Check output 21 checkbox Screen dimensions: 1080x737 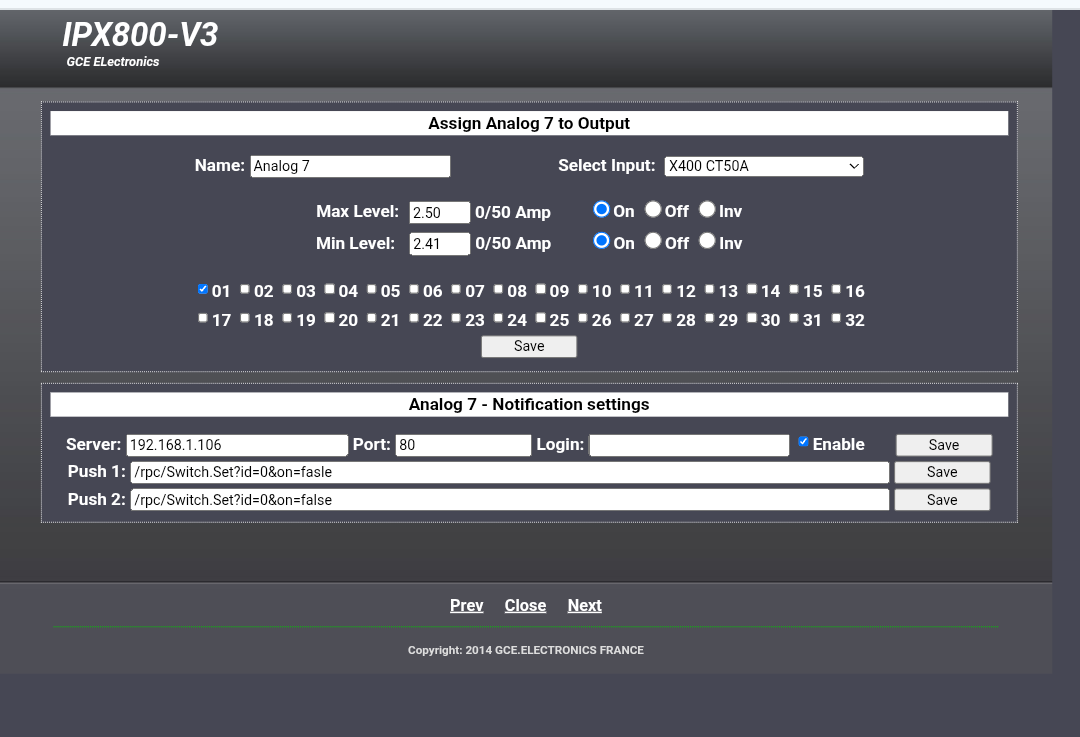[x=371, y=318]
